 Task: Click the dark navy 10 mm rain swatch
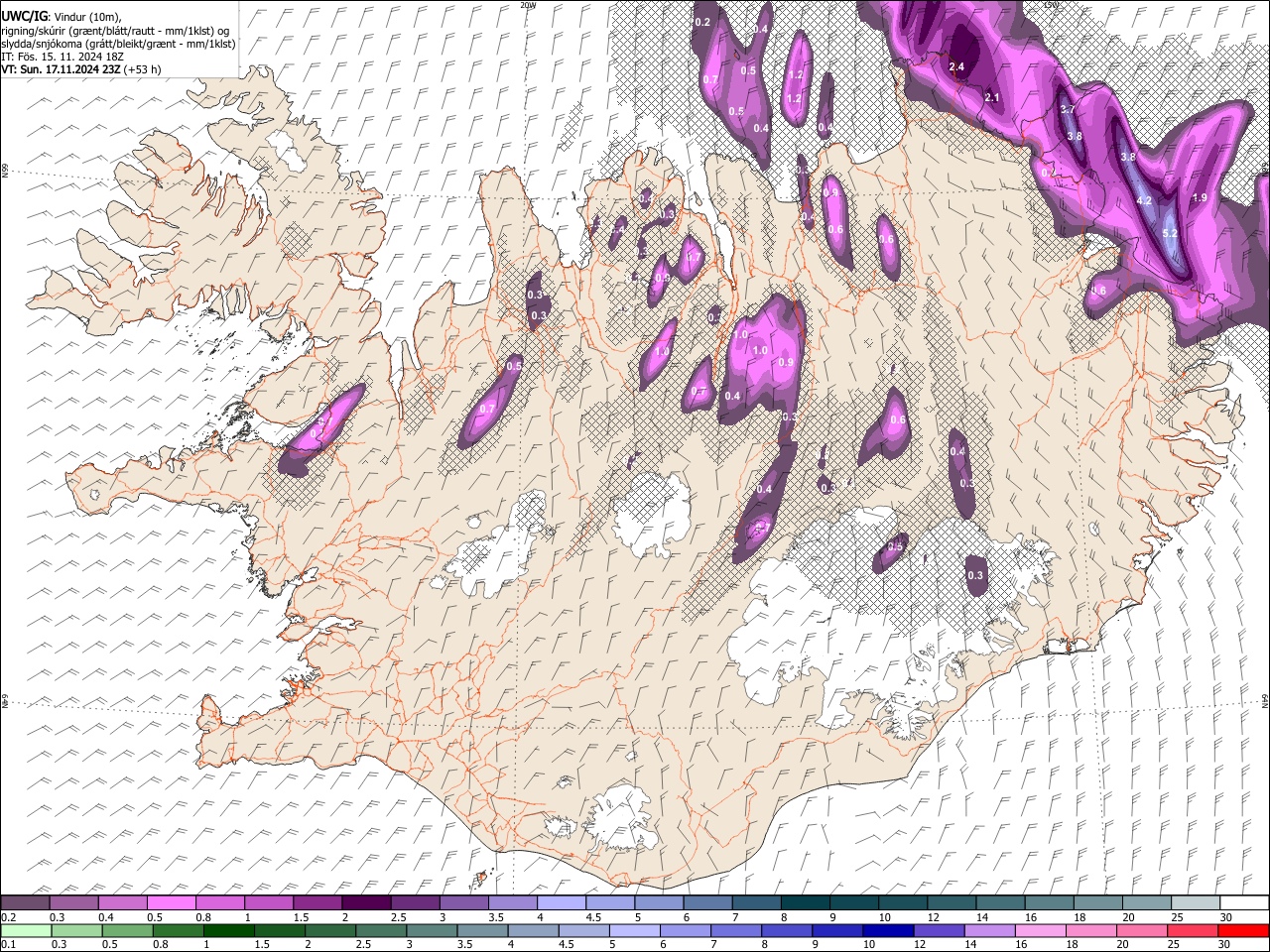(886, 930)
